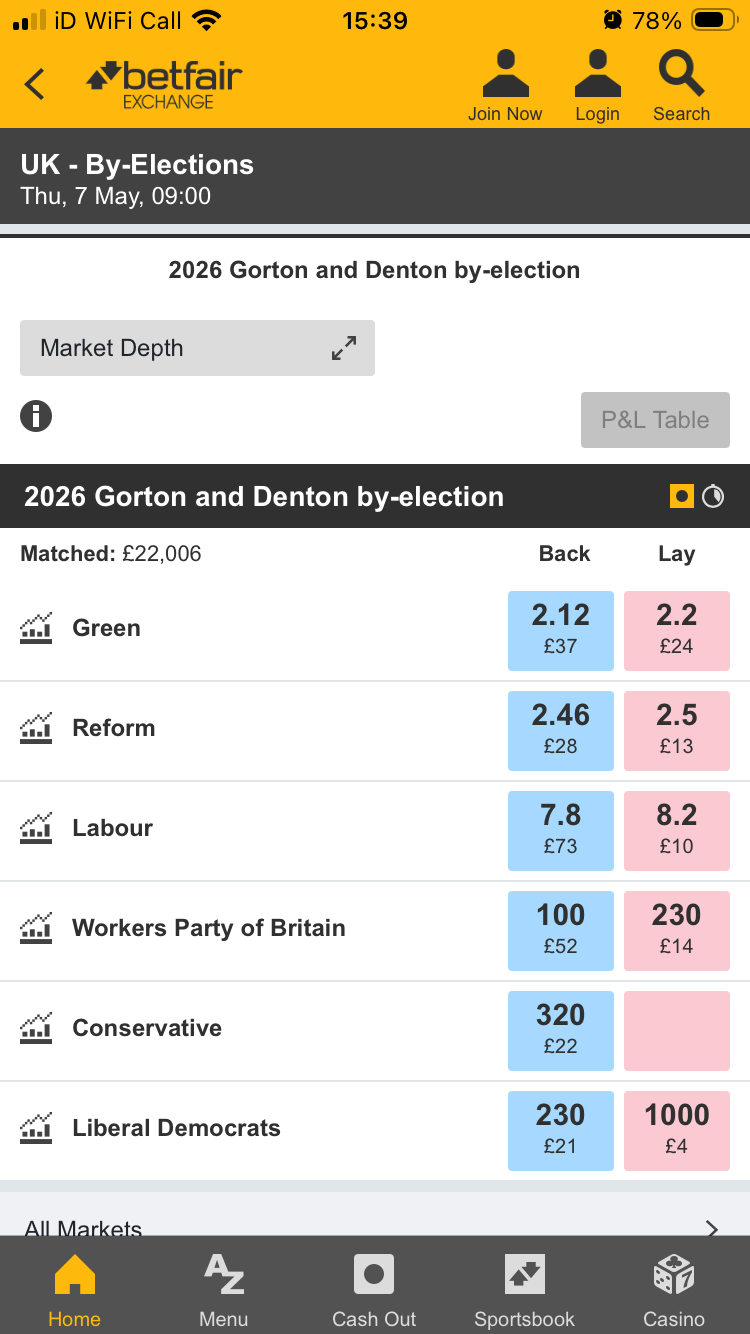Open market info circle icon
The image size is (750, 1334).
click(x=36, y=416)
